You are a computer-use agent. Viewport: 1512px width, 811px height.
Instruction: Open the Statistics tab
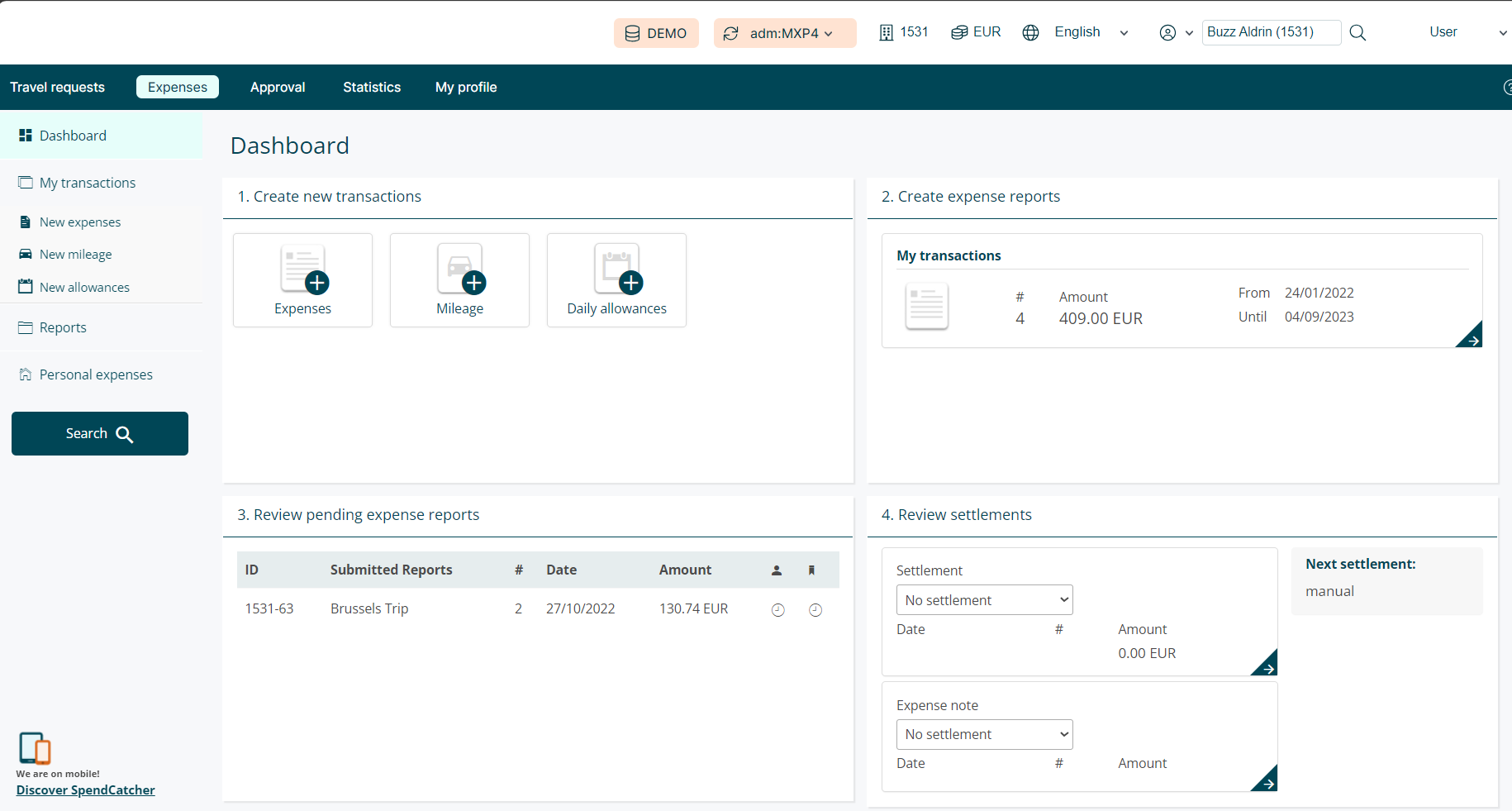point(372,88)
